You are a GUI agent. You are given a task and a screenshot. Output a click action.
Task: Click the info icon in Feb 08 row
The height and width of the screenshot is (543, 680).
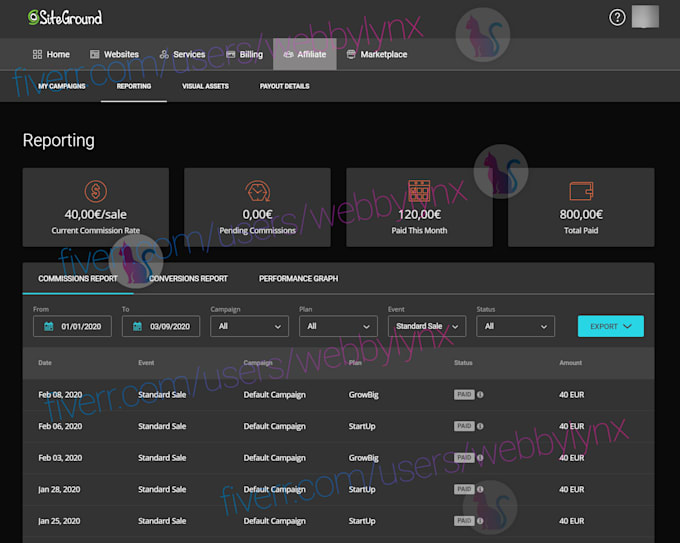tap(480, 395)
